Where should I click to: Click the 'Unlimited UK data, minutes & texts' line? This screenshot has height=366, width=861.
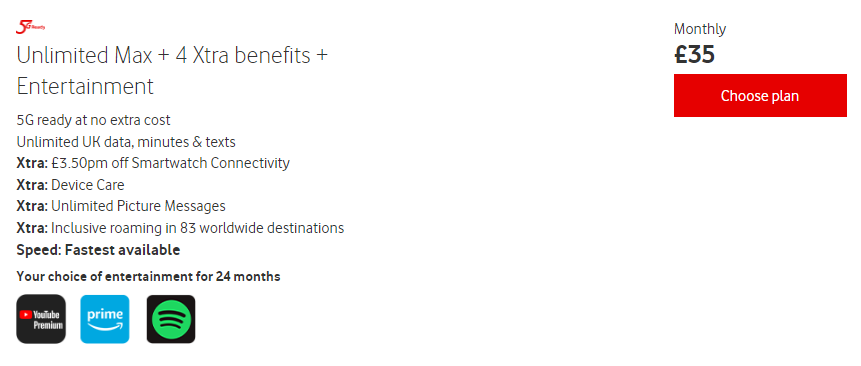[126, 142]
